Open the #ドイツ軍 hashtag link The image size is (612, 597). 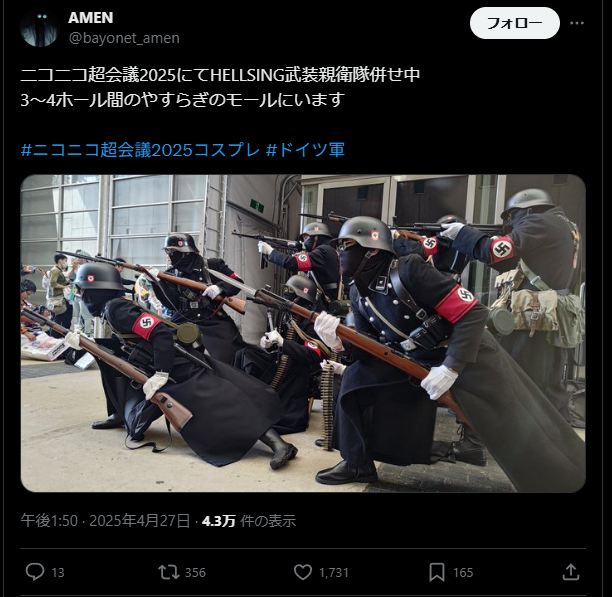[305, 150]
